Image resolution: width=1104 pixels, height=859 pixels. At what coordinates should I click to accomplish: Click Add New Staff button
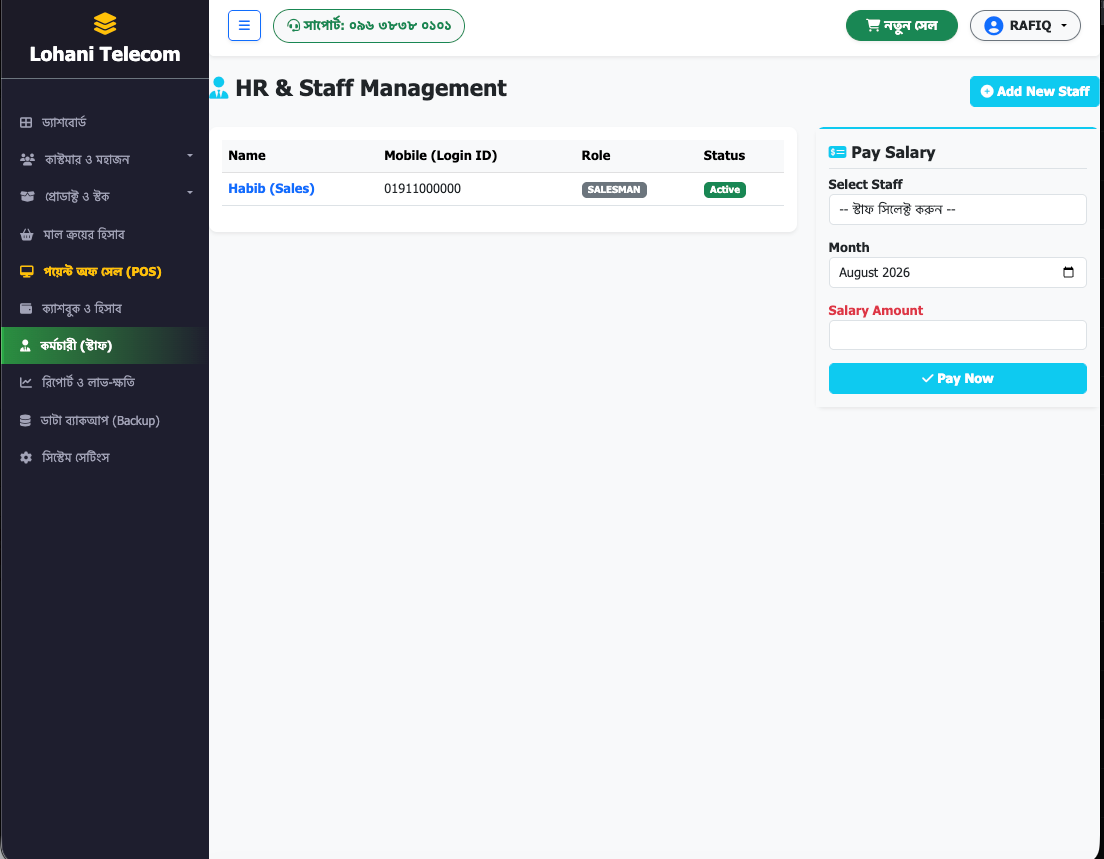click(1034, 92)
